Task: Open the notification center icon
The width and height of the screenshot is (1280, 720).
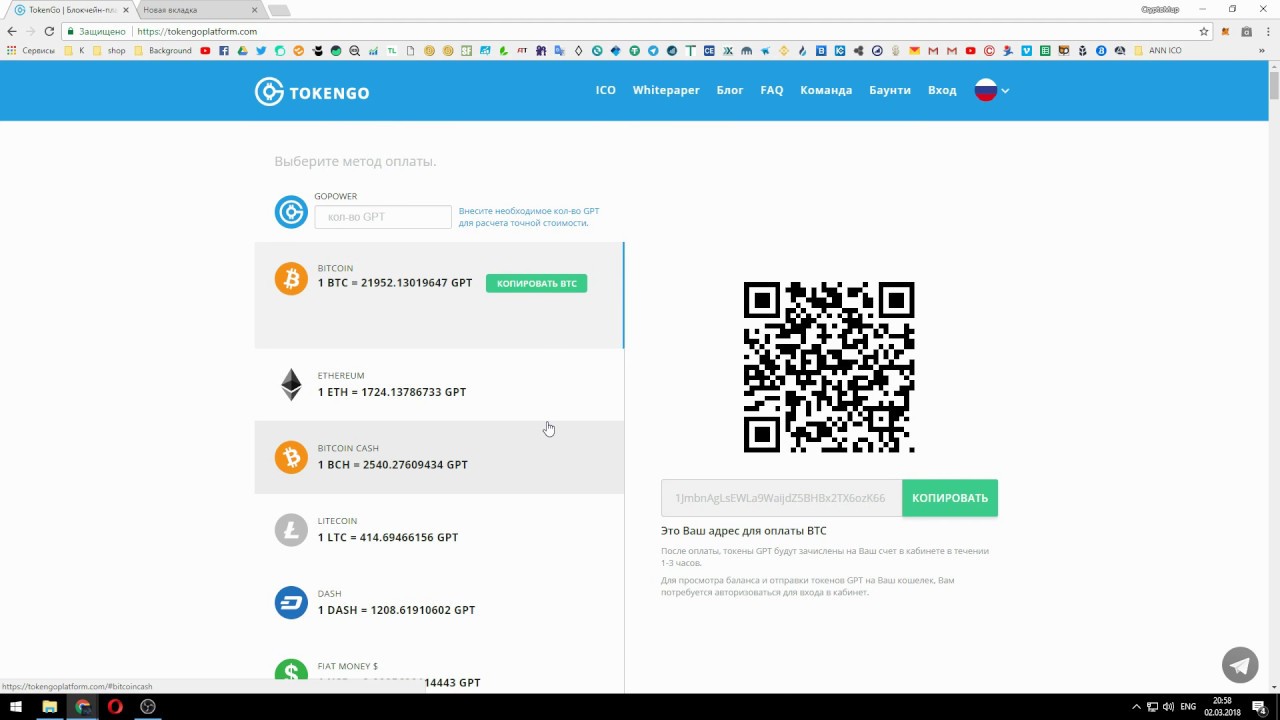Action: pos(1259,707)
